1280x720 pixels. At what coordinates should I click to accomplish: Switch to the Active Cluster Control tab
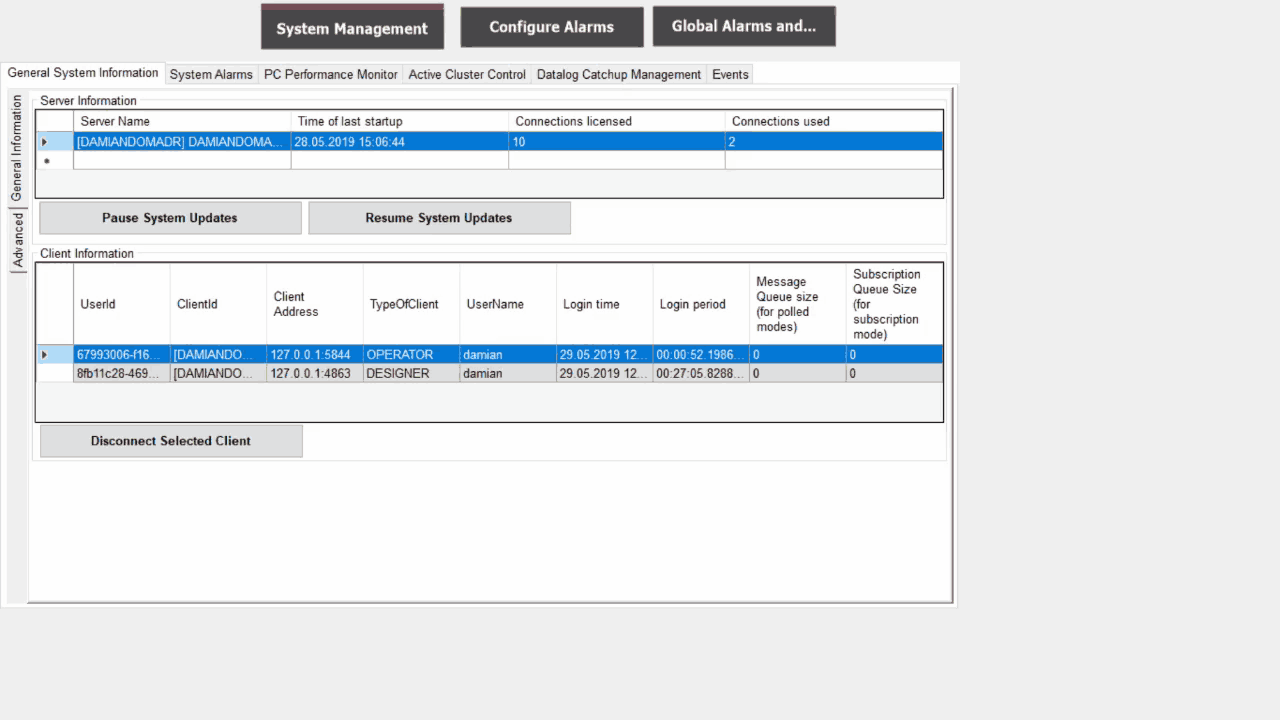coord(467,74)
